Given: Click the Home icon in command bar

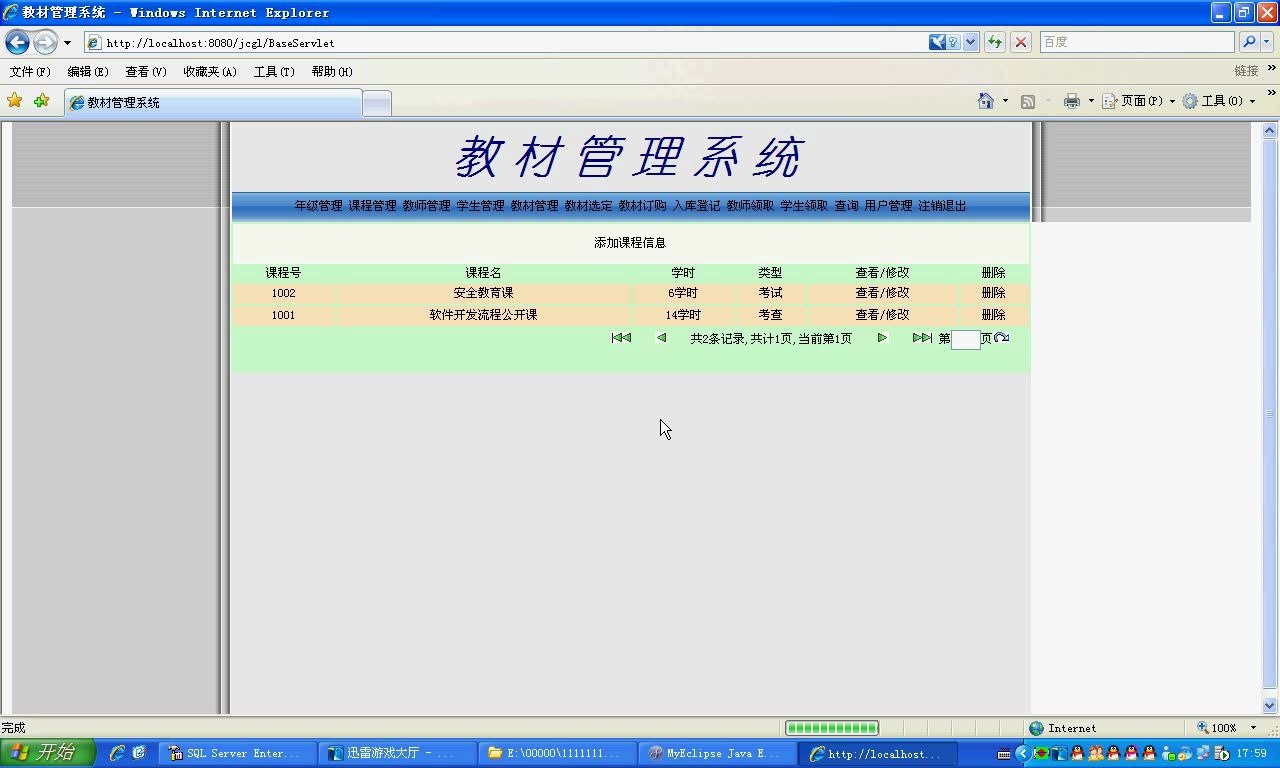Looking at the screenshot, I should click(x=986, y=101).
